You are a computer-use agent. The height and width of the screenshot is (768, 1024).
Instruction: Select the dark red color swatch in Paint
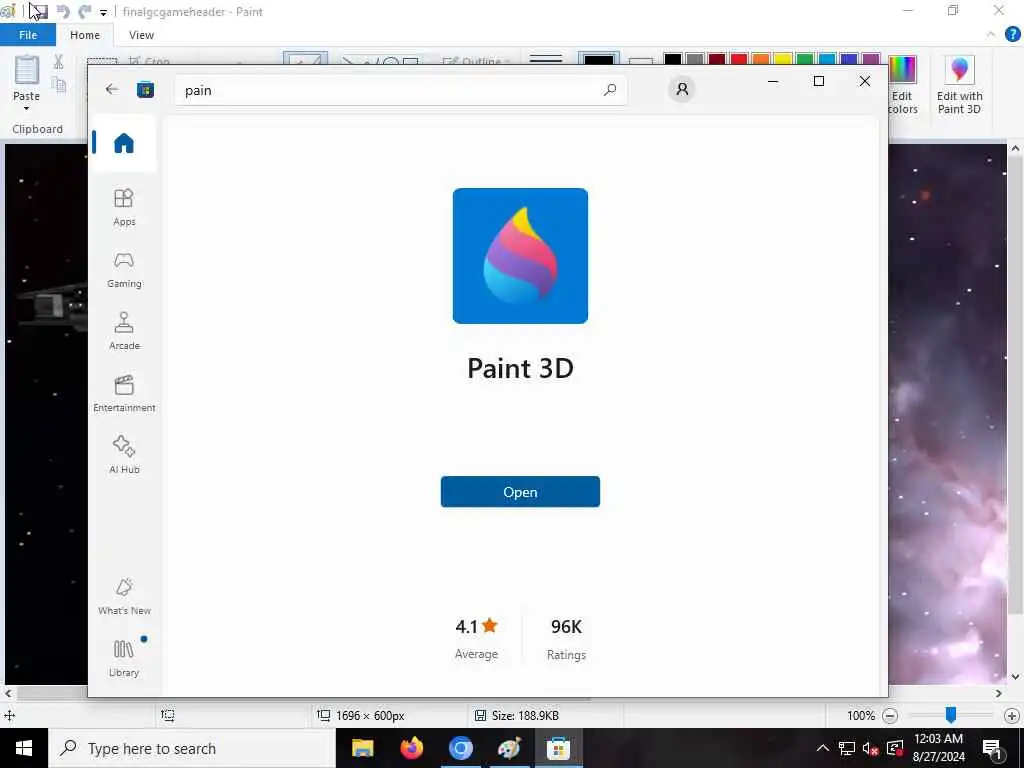pyautogui.click(x=717, y=59)
